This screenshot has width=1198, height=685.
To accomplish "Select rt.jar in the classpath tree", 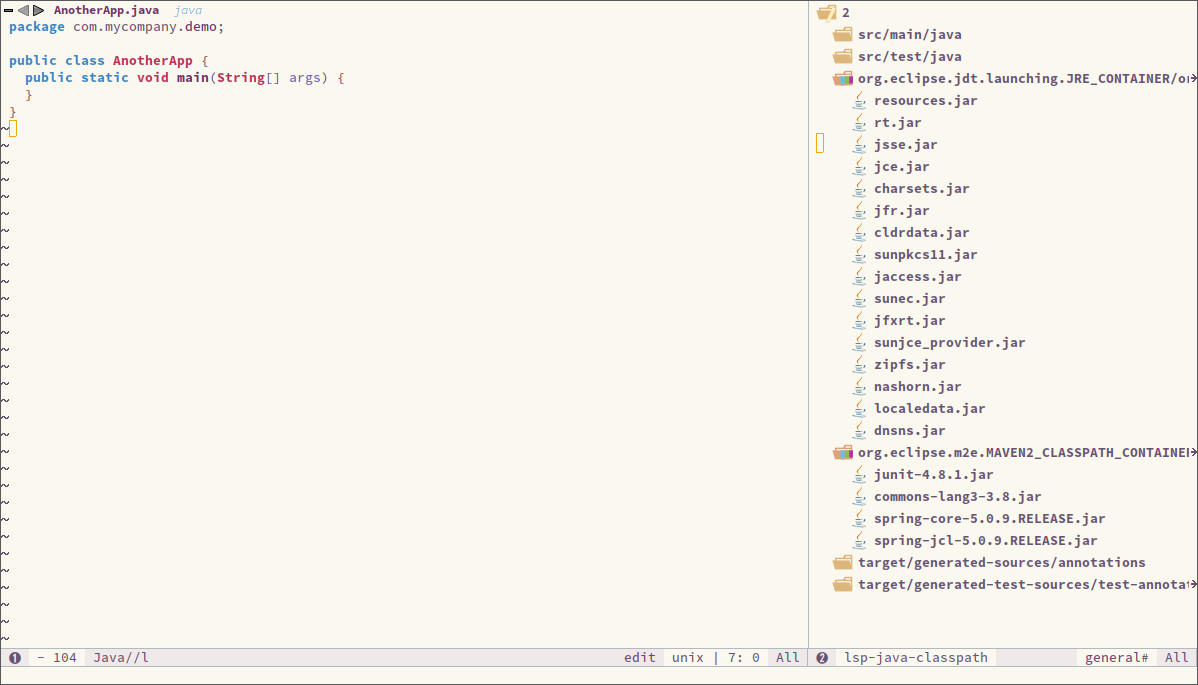I will click(898, 122).
